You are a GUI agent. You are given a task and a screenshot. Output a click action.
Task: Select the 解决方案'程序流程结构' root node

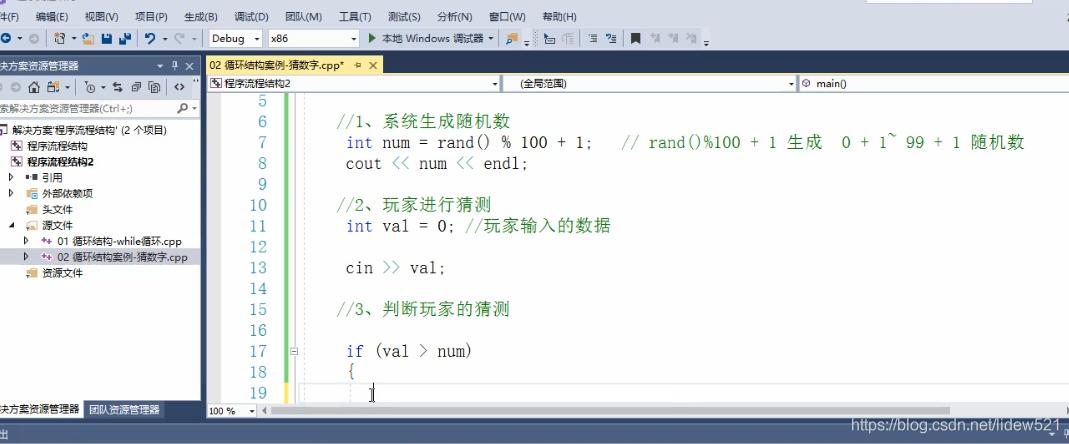click(89, 130)
